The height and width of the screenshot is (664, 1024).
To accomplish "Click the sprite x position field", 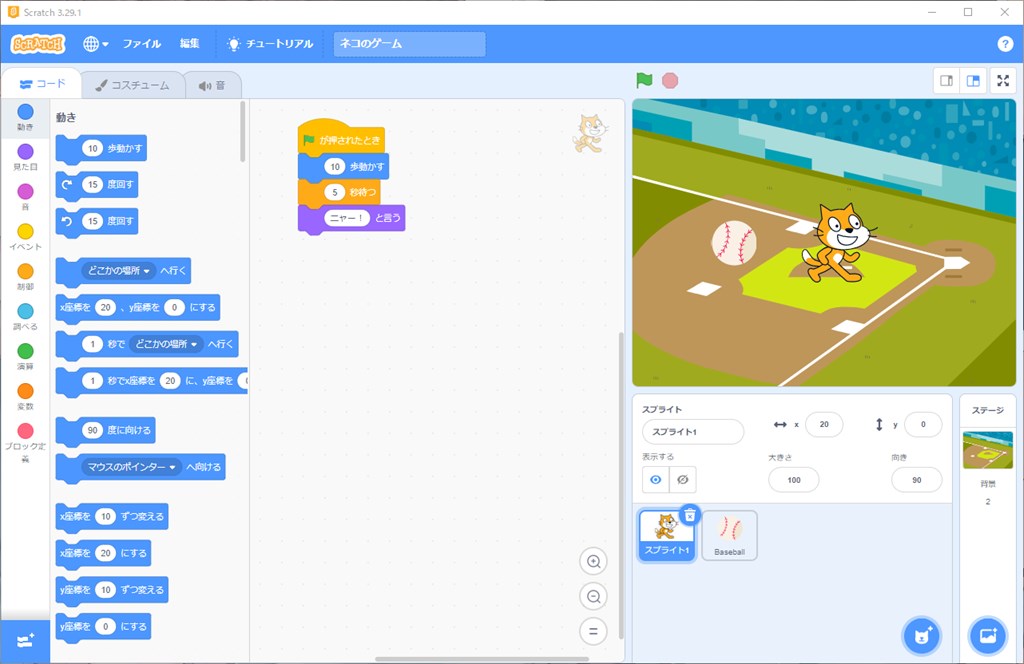I will (824, 424).
